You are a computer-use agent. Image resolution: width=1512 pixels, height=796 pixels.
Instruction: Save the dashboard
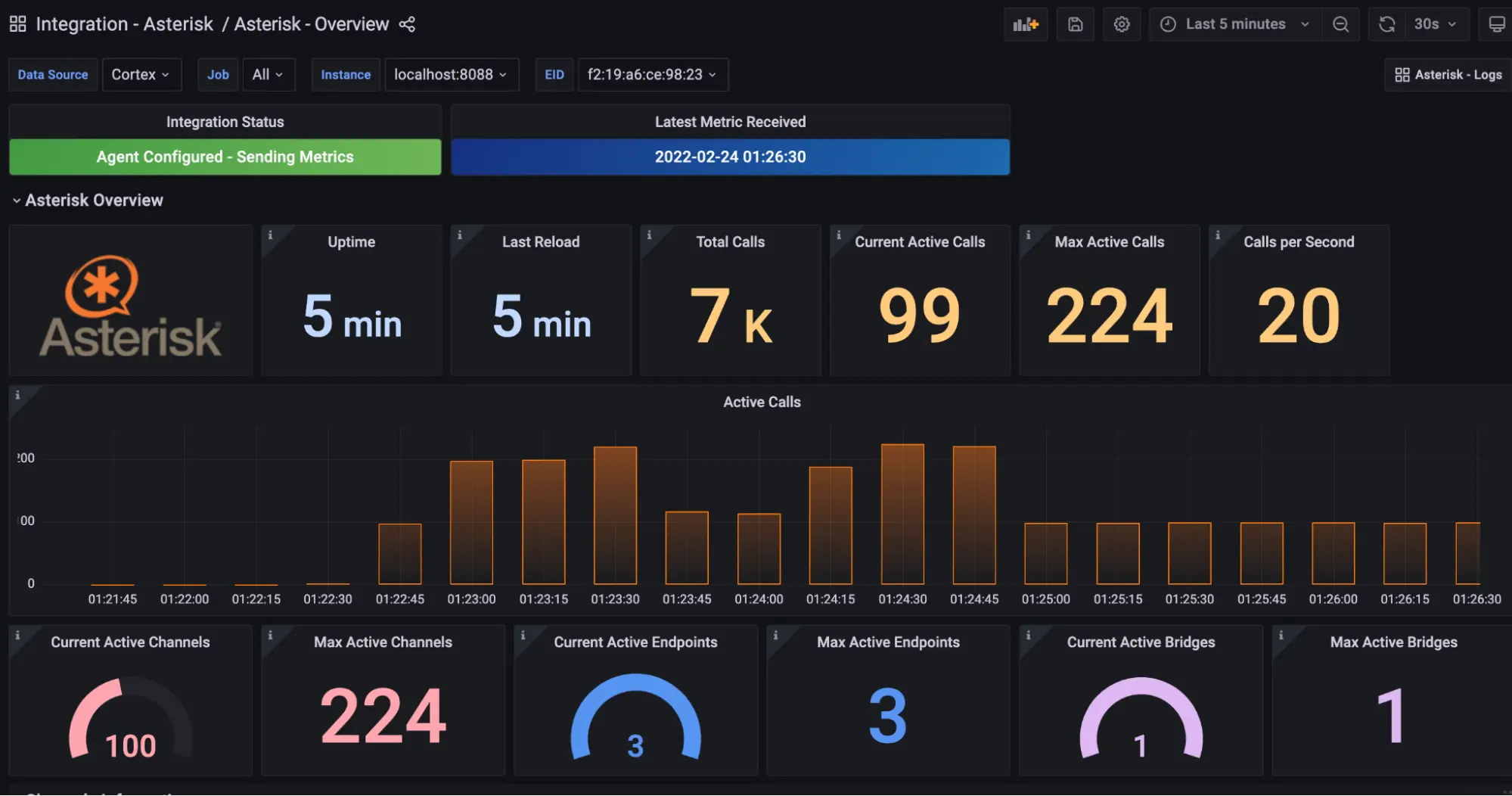1075,24
